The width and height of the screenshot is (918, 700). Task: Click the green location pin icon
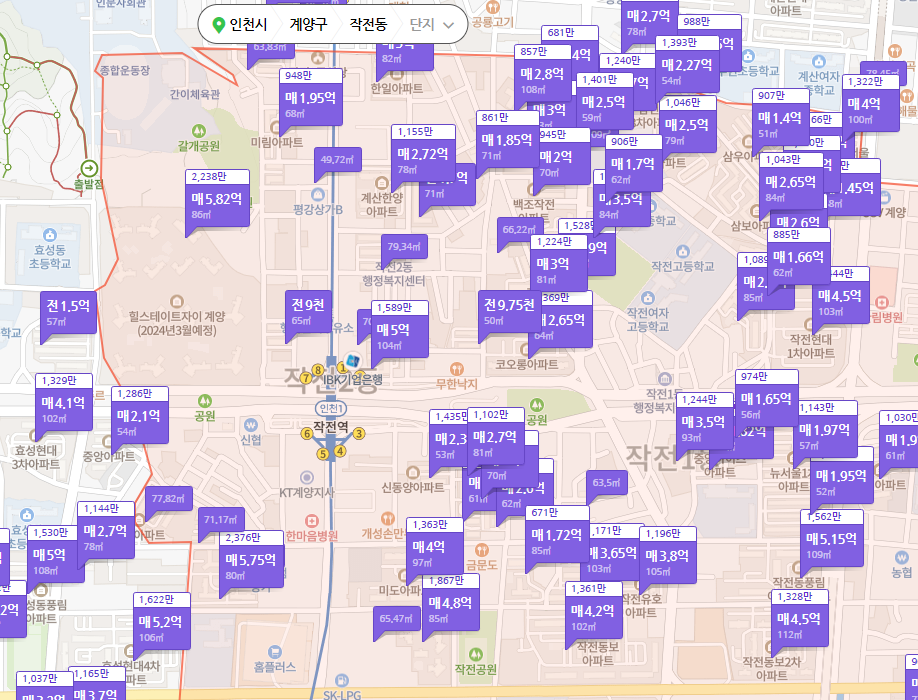pyautogui.click(x=218, y=25)
